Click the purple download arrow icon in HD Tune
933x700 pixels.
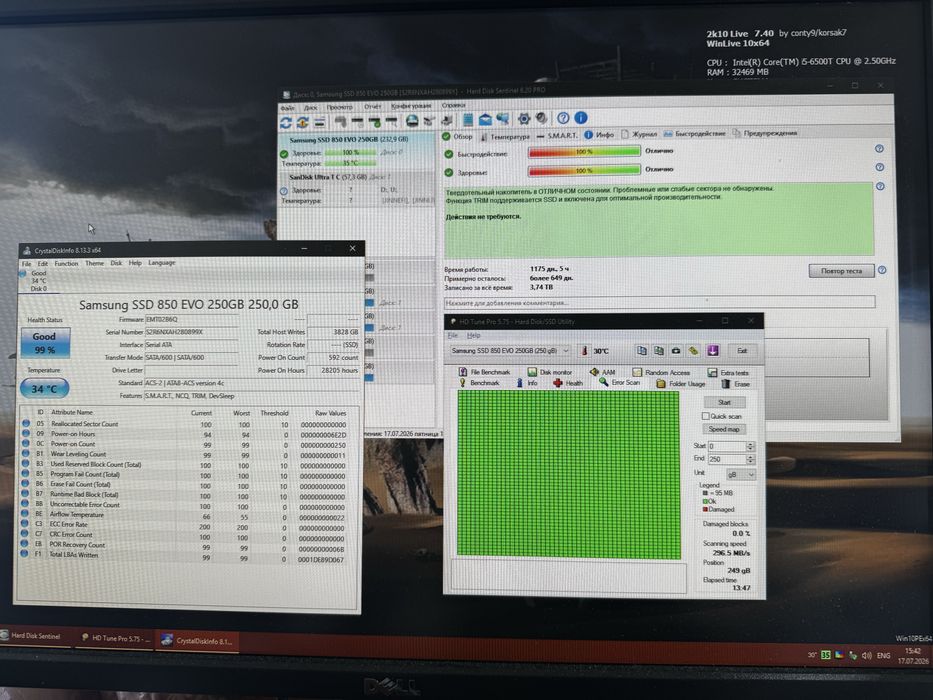pyautogui.click(x=712, y=351)
